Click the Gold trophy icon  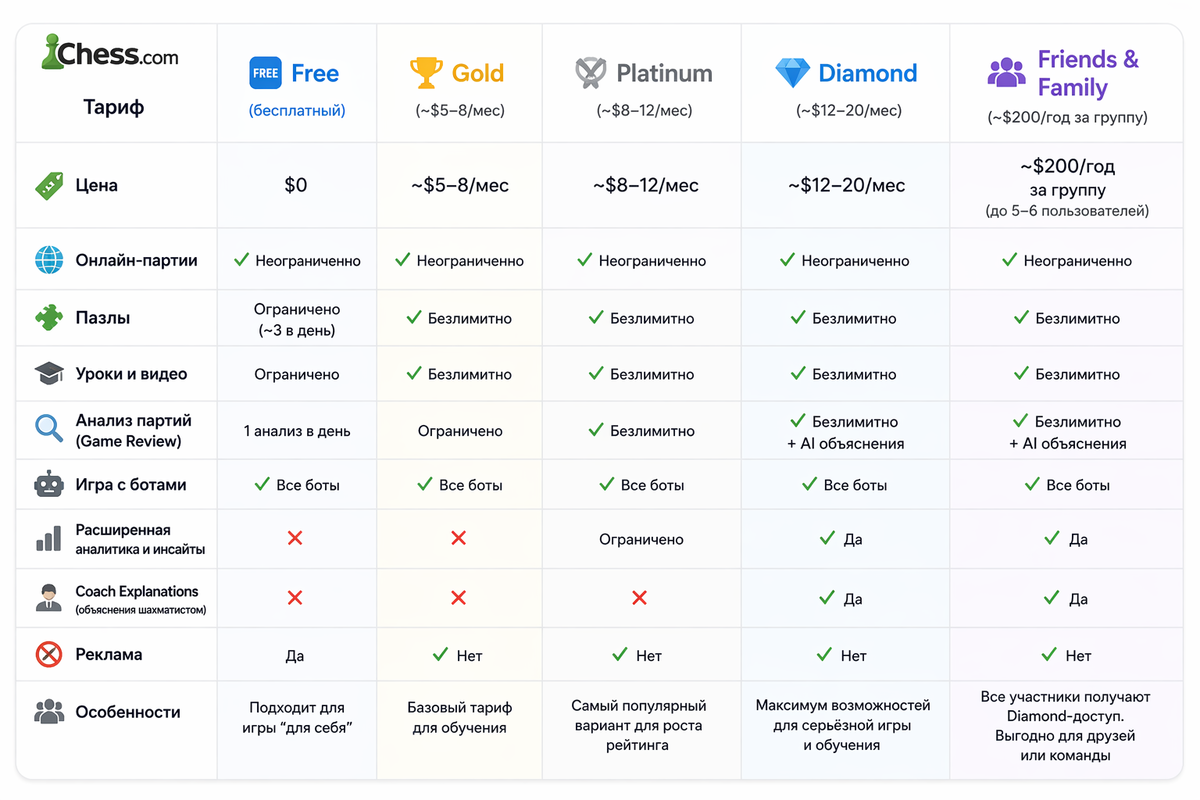426,73
